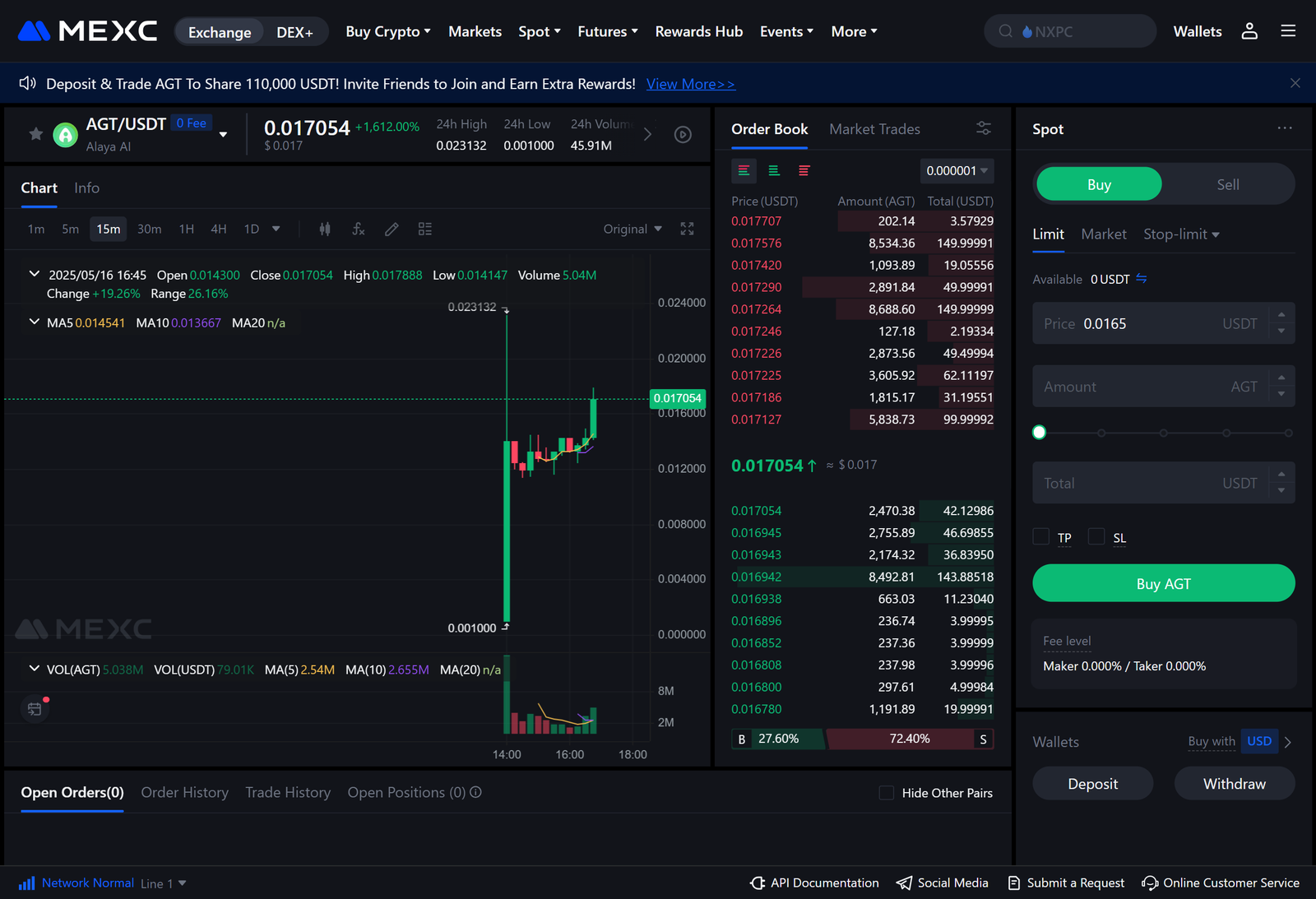The height and width of the screenshot is (899, 1316).
Task: Expand the Original chart type dropdown
Action: point(632,229)
